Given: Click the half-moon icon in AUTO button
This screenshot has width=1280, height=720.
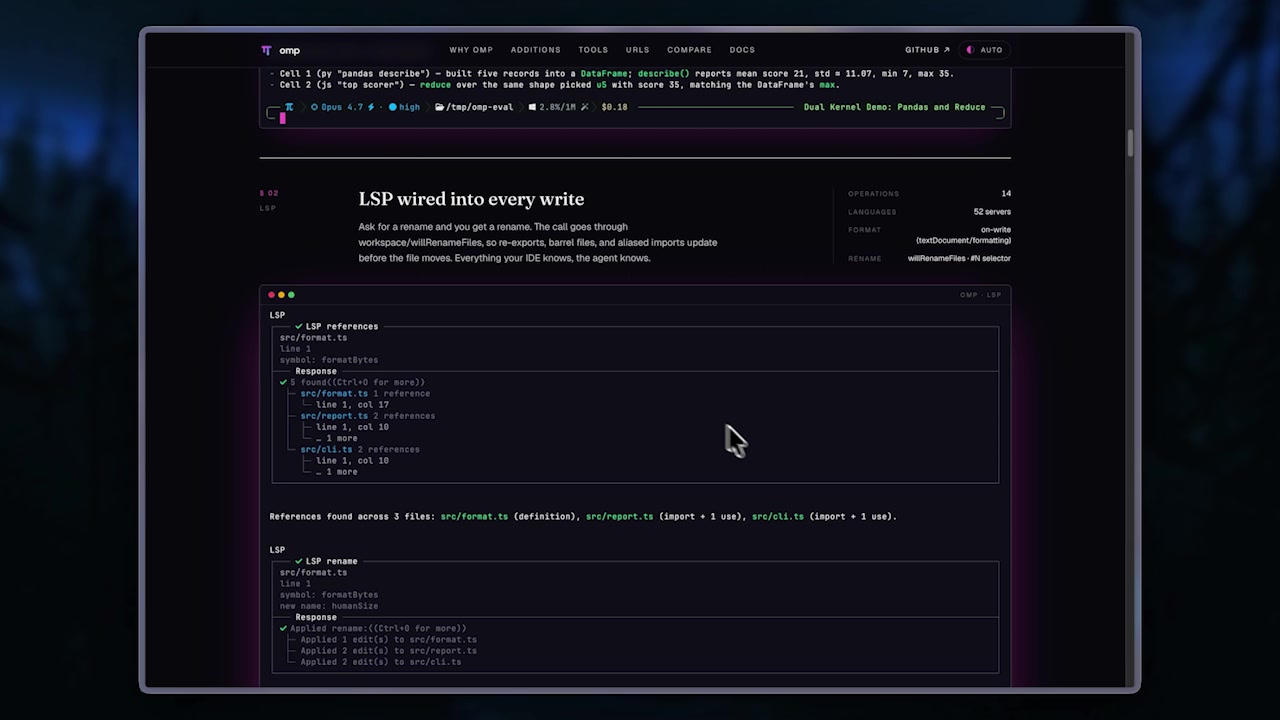Looking at the screenshot, I should tap(970, 50).
